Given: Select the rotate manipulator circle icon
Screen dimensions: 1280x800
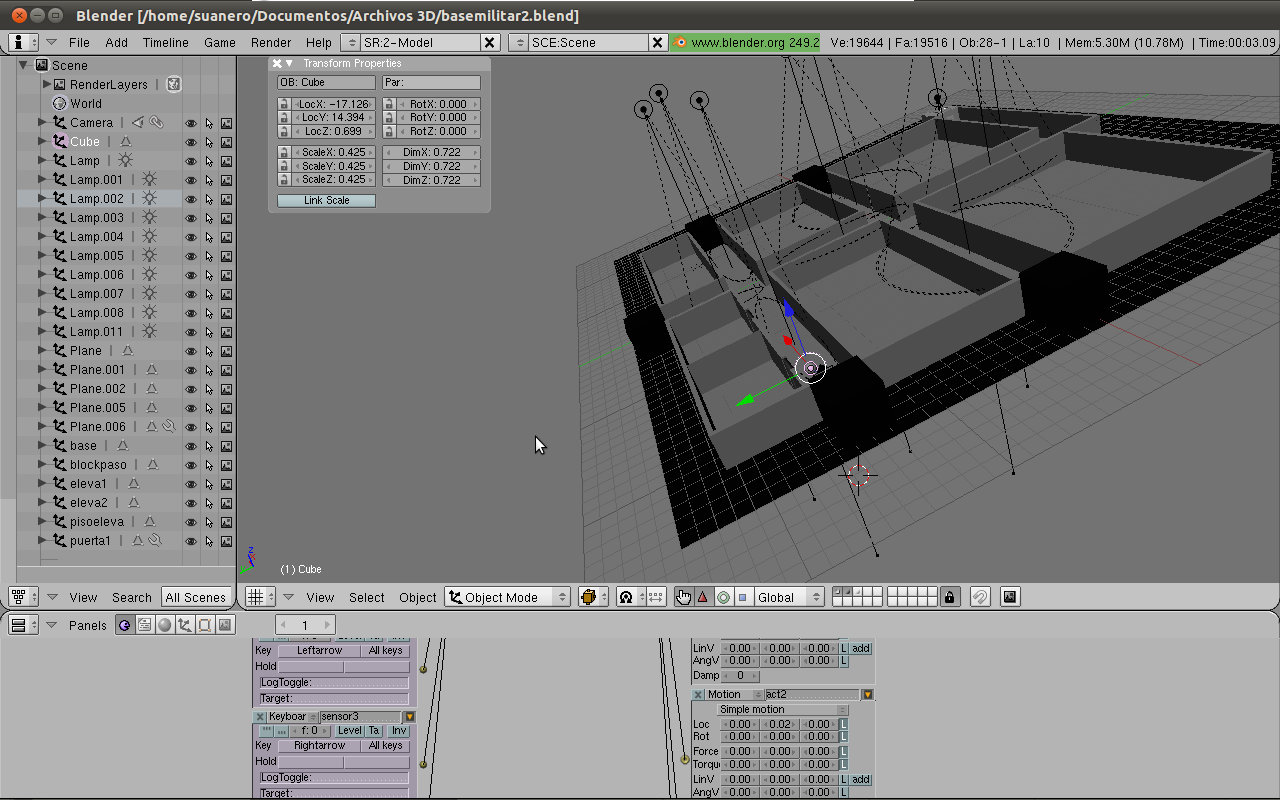Looking at the screenshot, I should point(723,597).
